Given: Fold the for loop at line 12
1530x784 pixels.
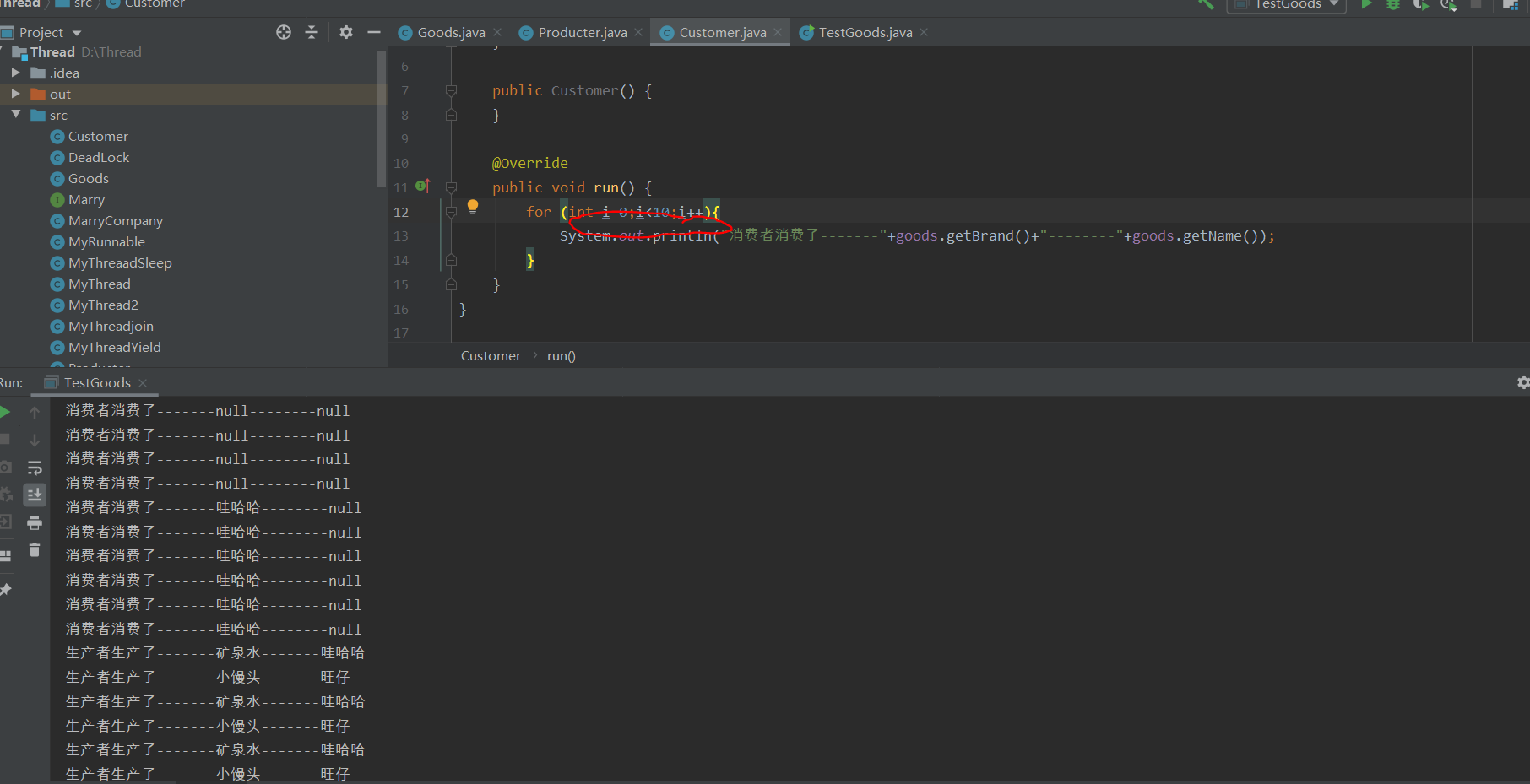Looking at the screenshot, I should click(451, 212).
